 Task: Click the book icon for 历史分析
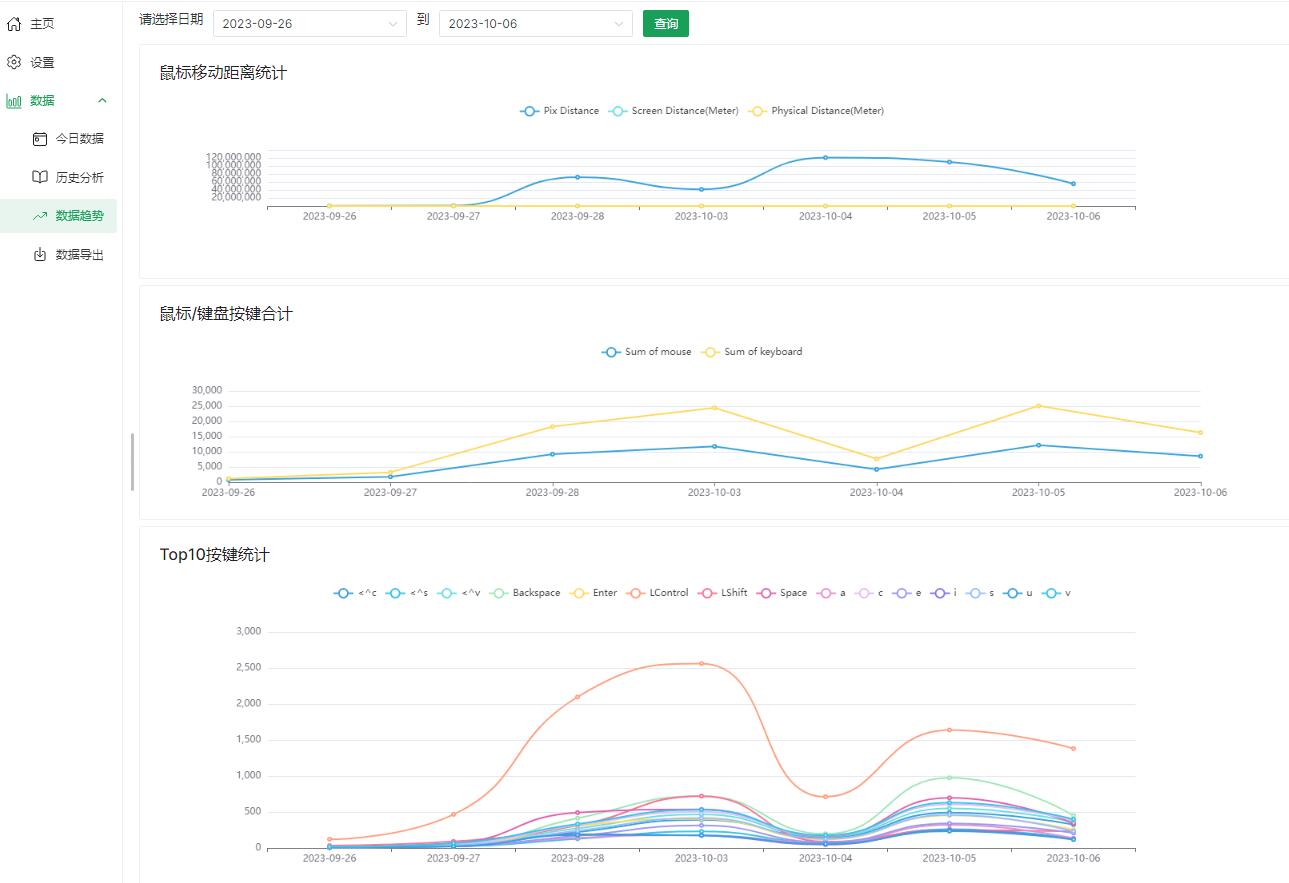(40, 177)
